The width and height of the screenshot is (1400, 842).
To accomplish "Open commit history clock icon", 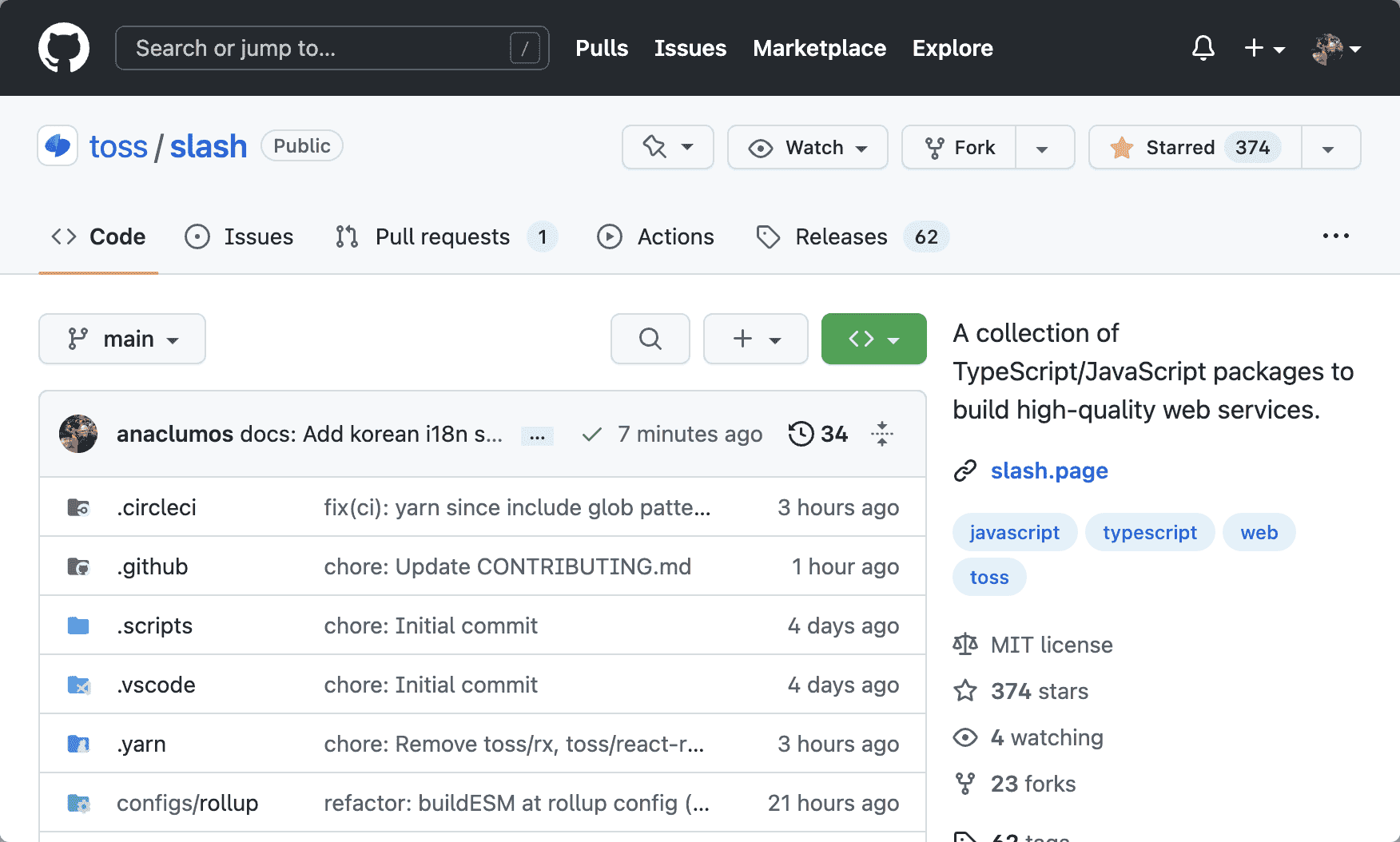I will [801, 434].
